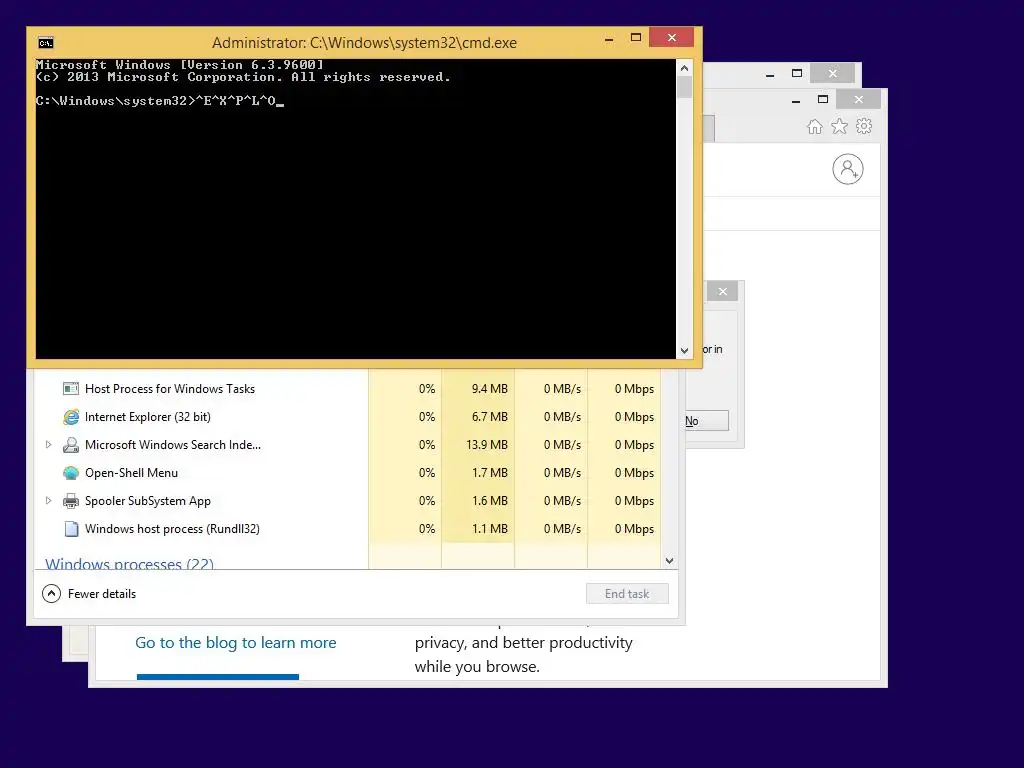Open browser Tools gear icon
The height and width of the screenshot is (768, 1024).
coord(864,126)
